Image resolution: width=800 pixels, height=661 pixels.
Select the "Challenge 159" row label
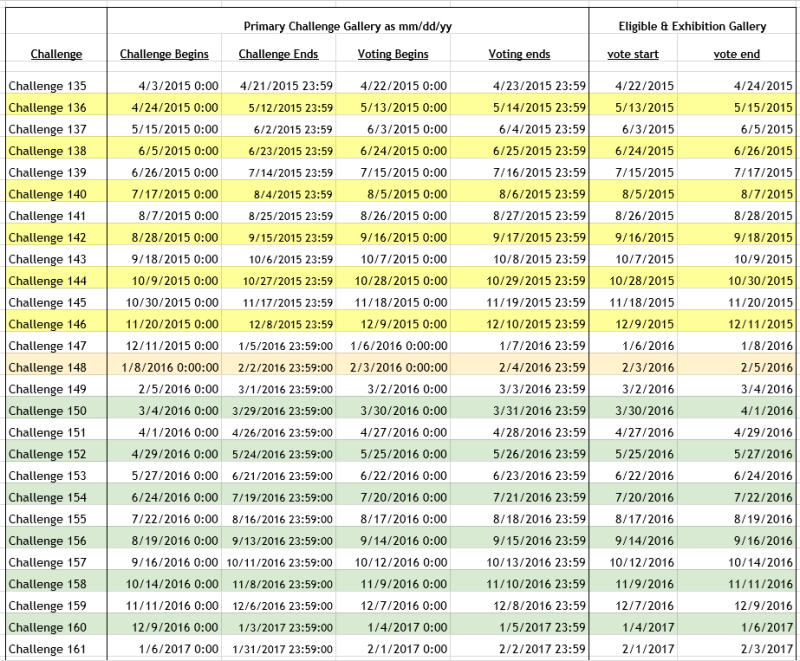pos(47,606)
